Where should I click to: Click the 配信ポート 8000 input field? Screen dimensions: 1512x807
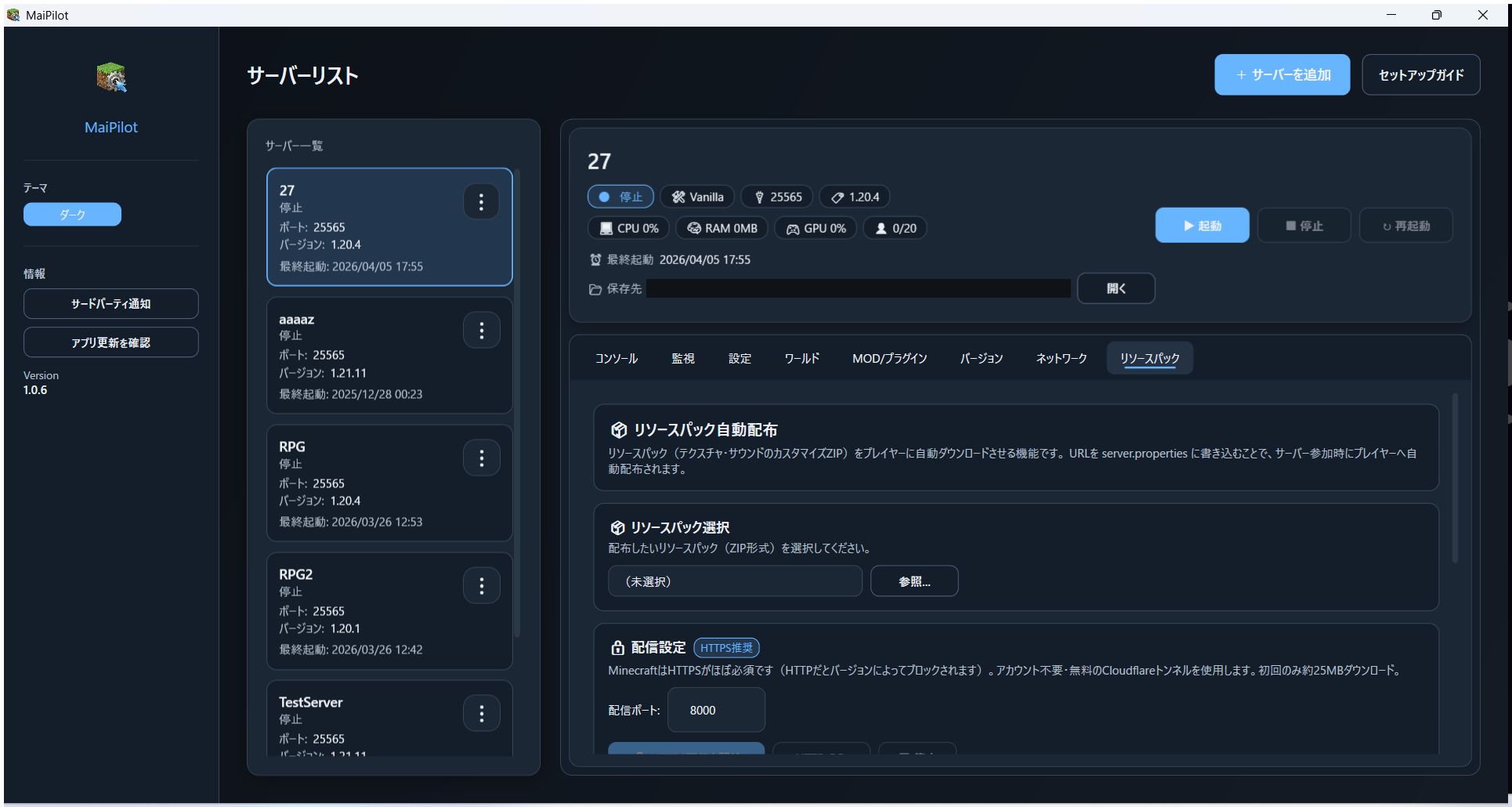pos(715,710)
